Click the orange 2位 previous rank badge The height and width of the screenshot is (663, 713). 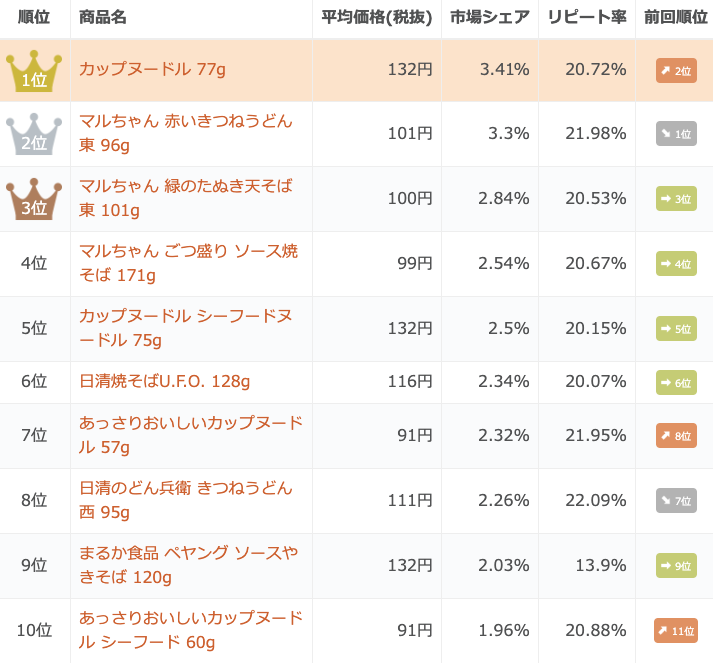(x=676, y=70)
